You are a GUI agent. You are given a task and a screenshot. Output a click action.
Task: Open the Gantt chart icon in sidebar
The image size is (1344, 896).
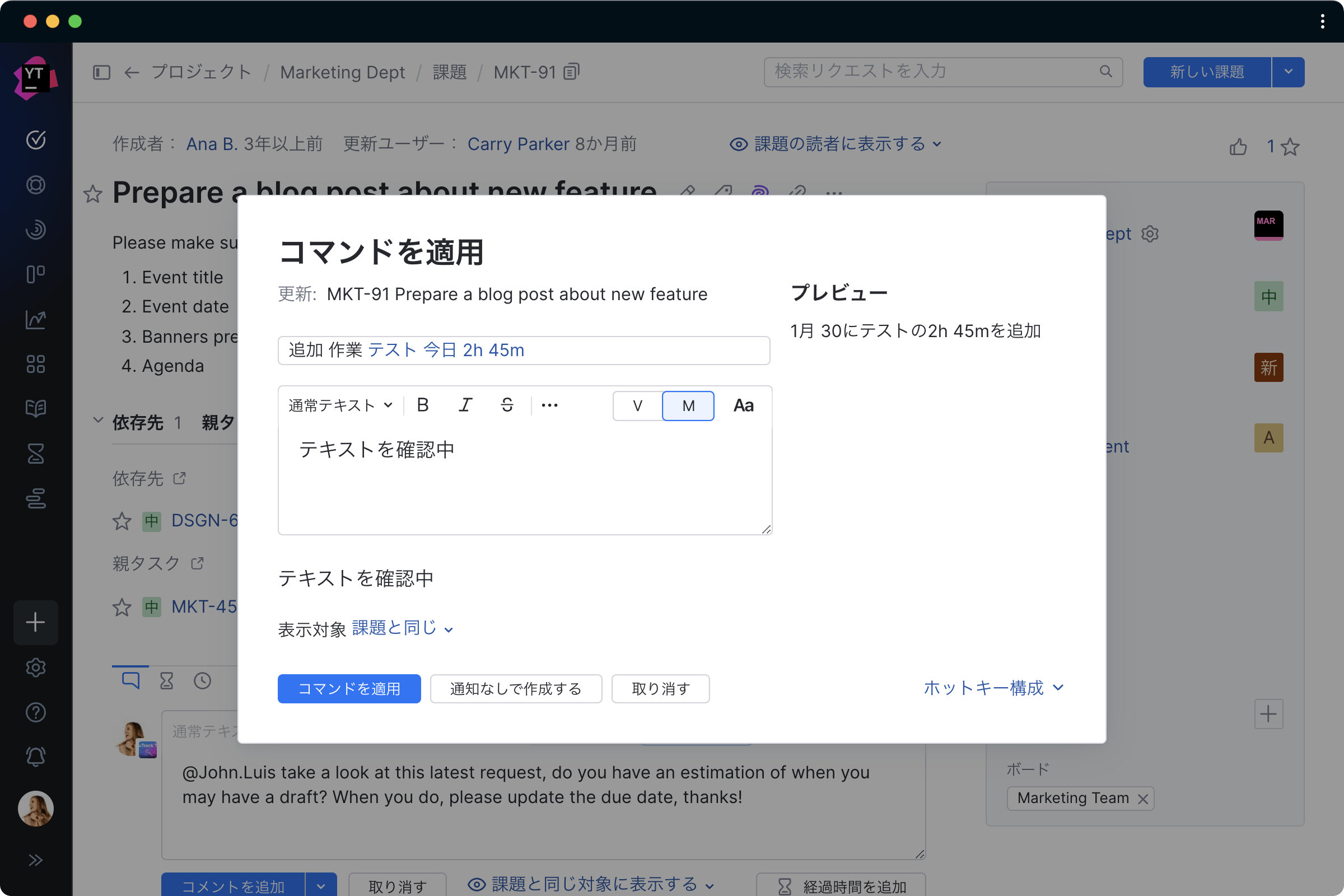35,499
